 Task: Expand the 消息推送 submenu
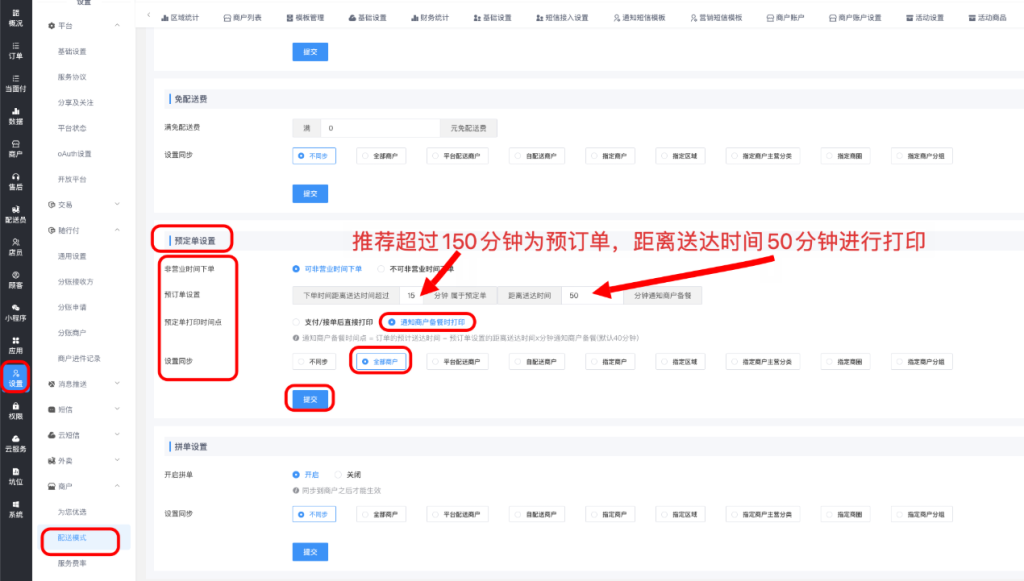click(118, 383)
